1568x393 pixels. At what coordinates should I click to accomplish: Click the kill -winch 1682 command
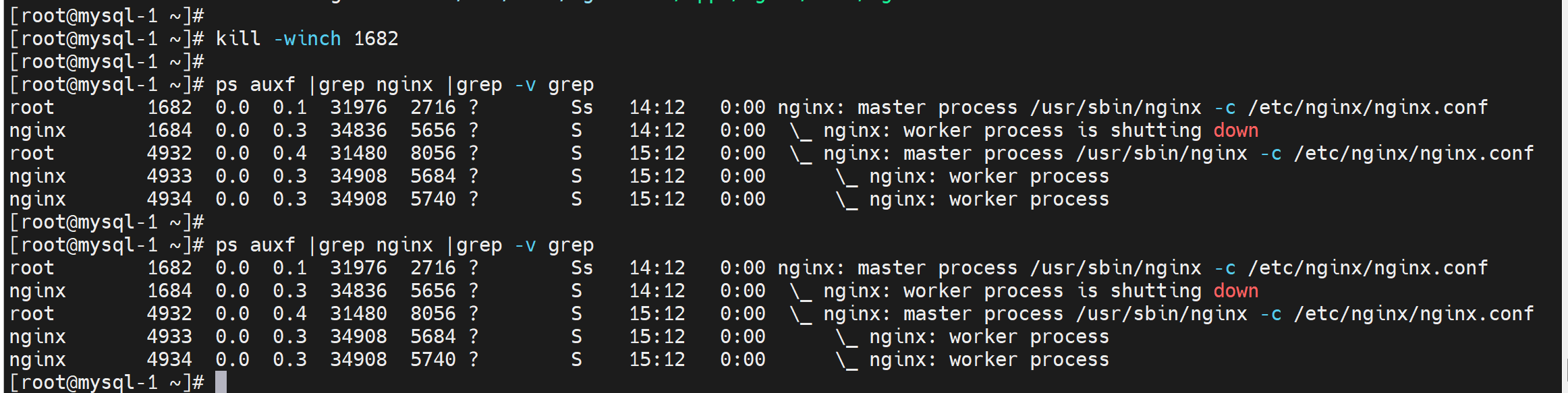tap(306, 39)
